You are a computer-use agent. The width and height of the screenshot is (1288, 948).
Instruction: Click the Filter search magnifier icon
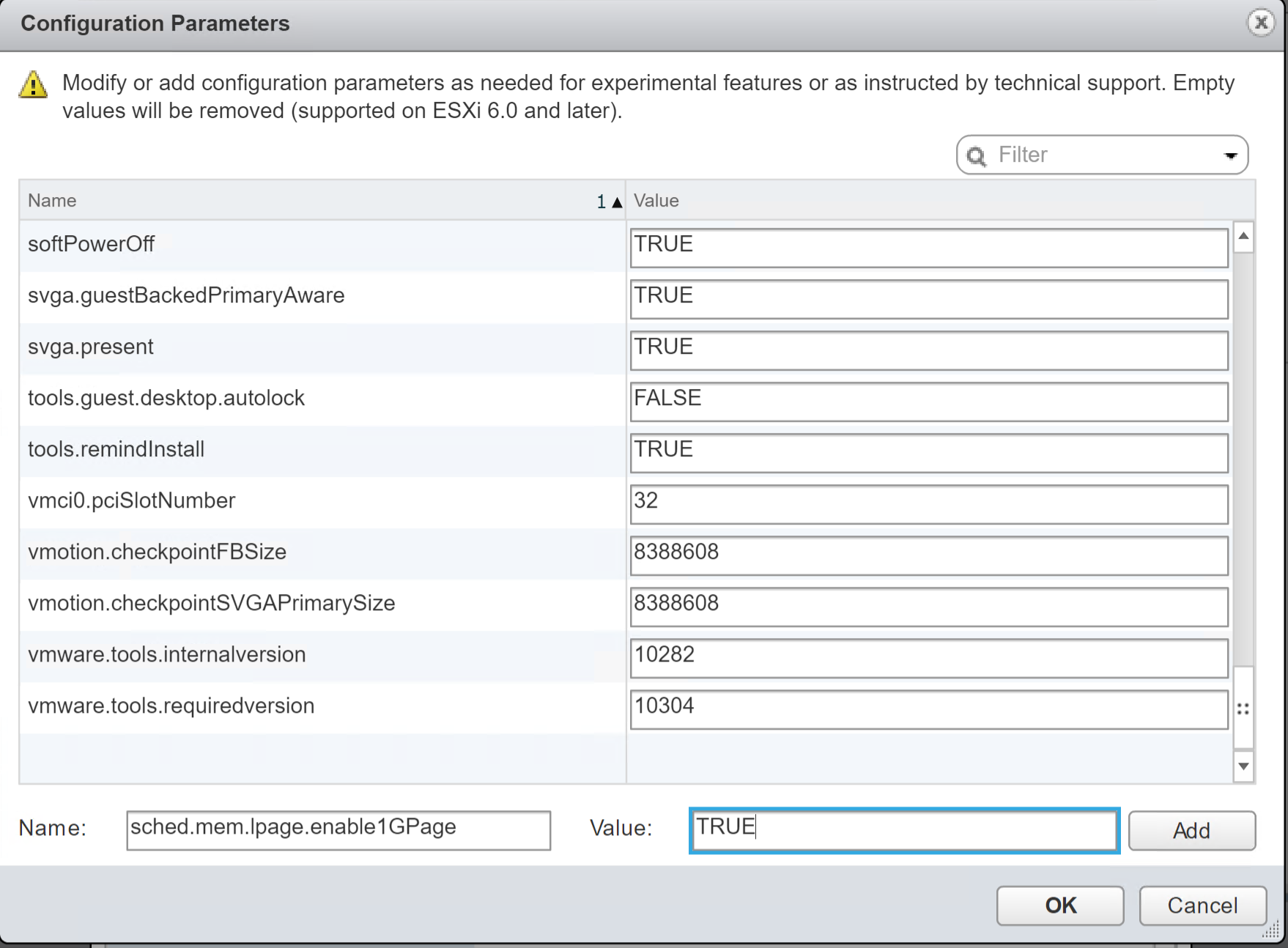point(976,155)
